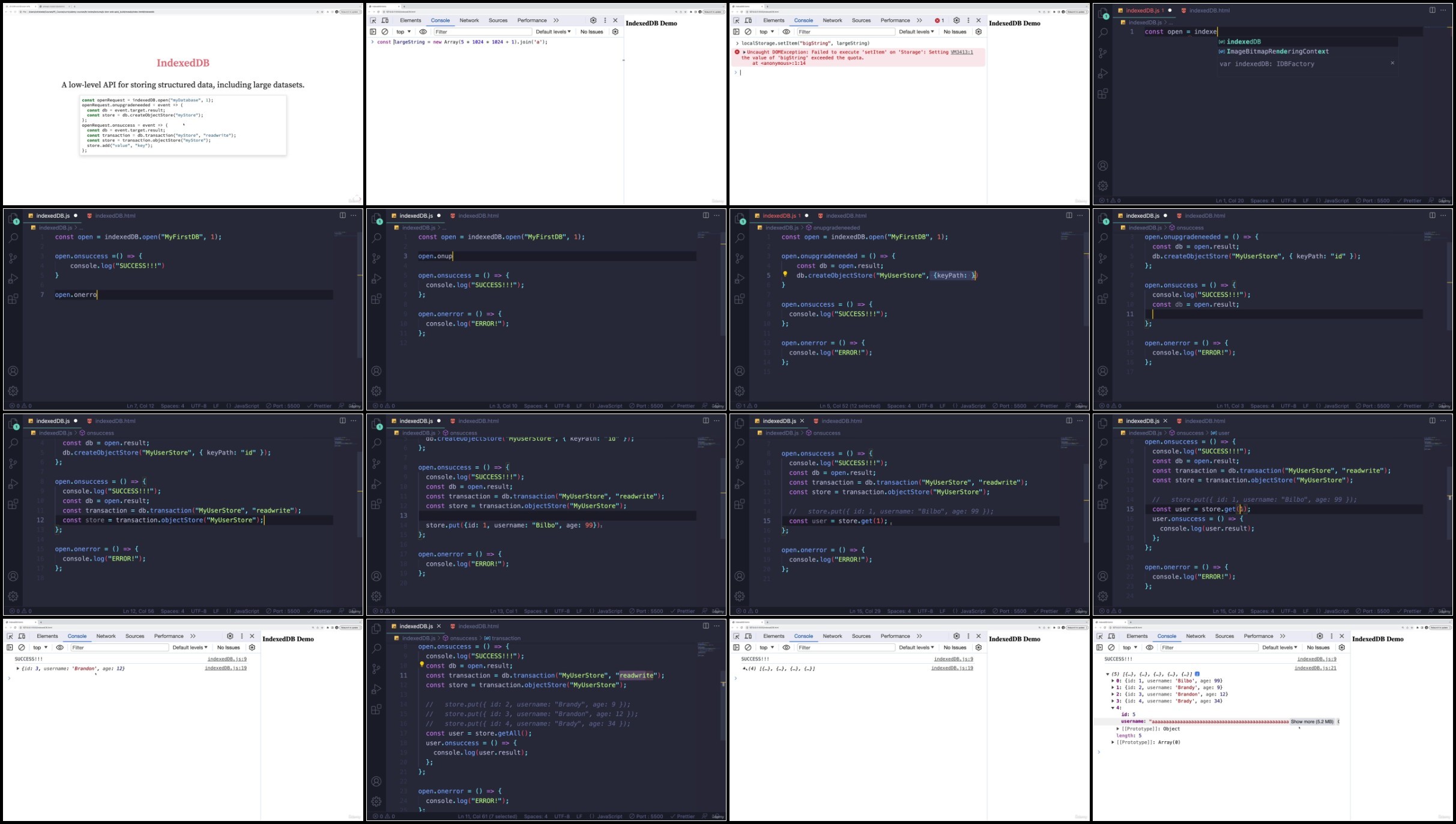Expand the '1: Brandy' array entry
1456x824 pixels.
pyautogui.click(x=1113, y=688)
